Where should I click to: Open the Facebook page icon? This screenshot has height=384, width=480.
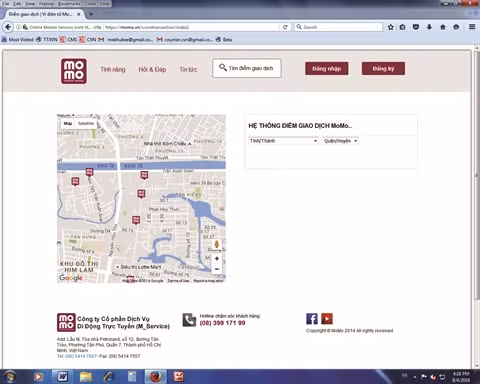point(312,319)
